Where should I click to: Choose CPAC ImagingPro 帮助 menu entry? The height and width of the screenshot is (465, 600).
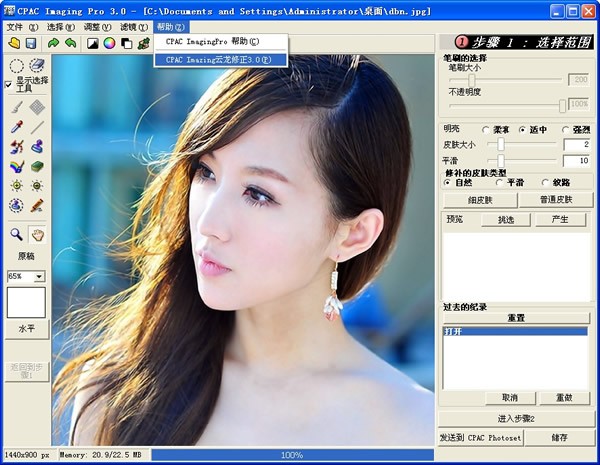point(221,42)
